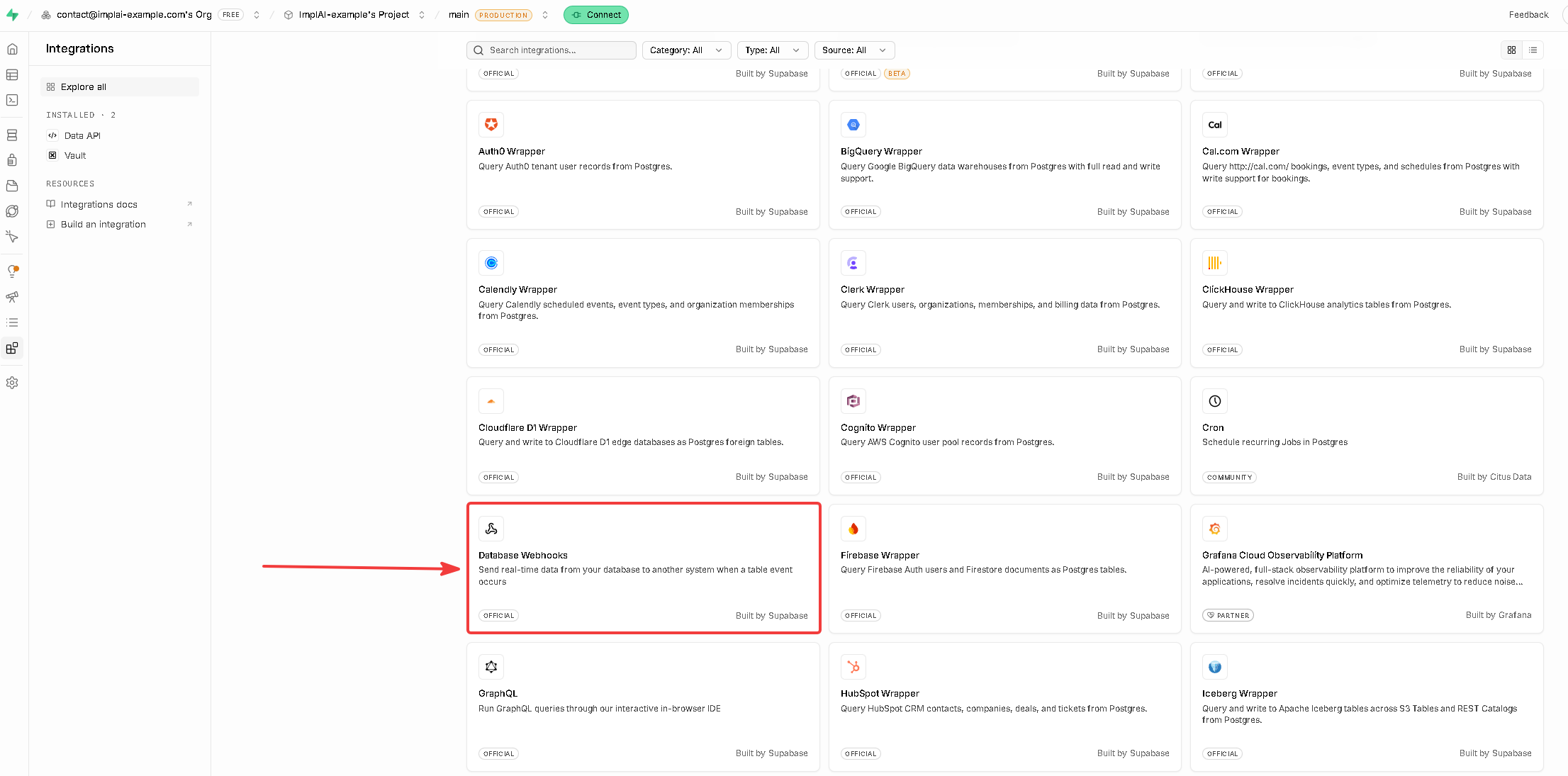Open the Home icon in the sidebar
1568x776 pixels.
click(12, 49)
